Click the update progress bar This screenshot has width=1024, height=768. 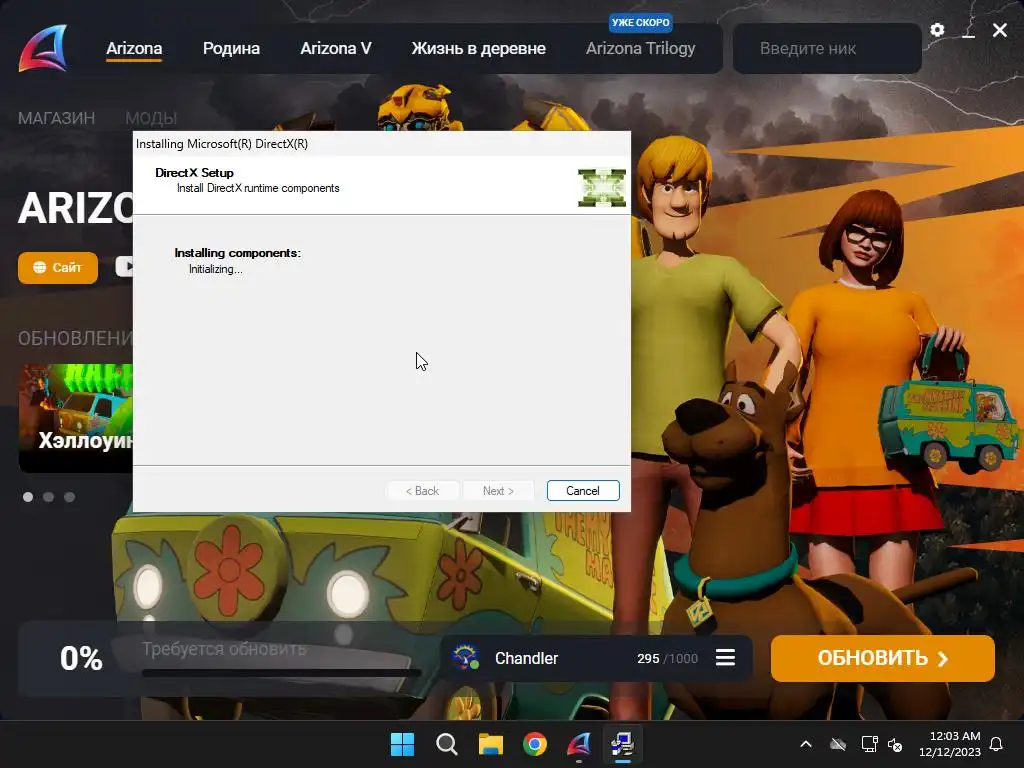point(282,672)
